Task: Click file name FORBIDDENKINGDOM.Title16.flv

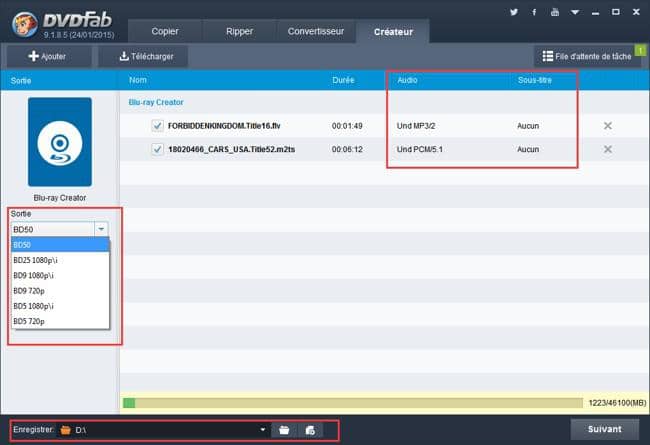Action: (224, 126)
